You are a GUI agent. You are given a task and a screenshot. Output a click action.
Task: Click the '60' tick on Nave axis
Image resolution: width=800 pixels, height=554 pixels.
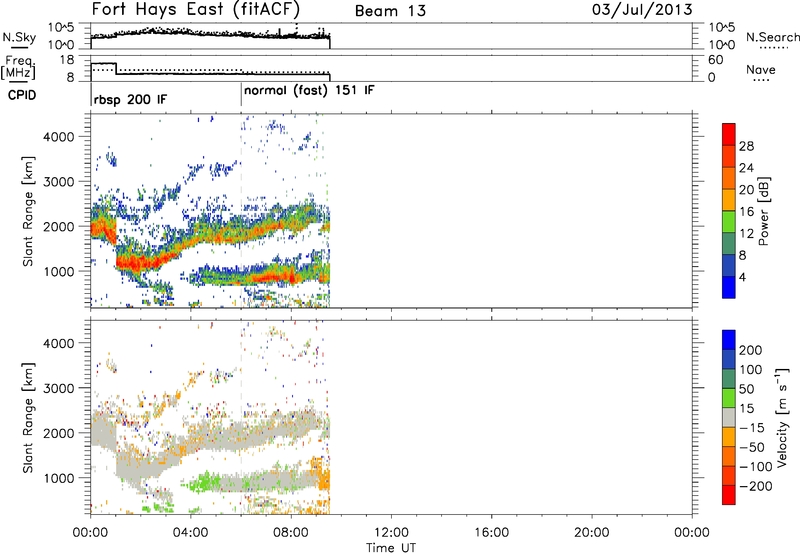(x=715, y=60)
